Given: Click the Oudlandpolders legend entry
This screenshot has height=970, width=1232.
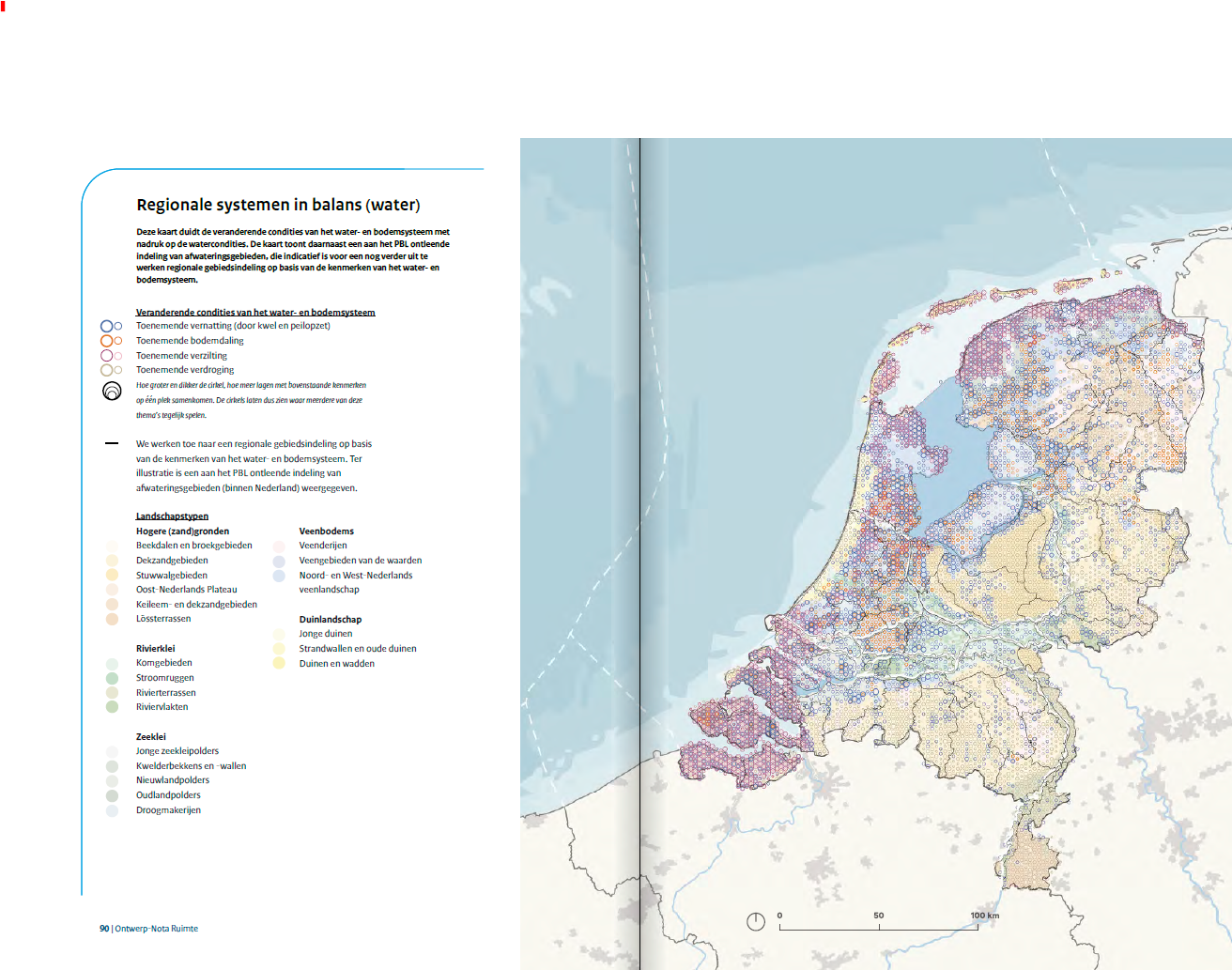Looking at the screenshot, I should (x=168, y=795).
